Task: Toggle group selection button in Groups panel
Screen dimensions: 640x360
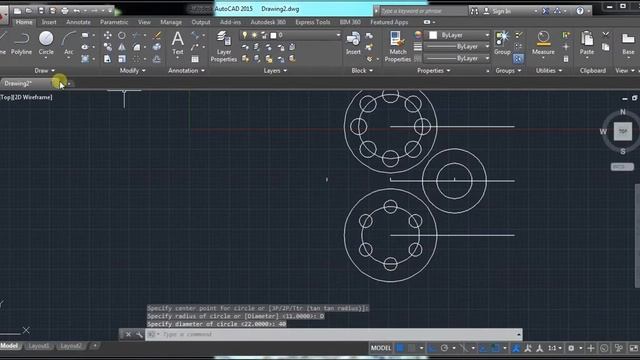Action: point(518,59)
